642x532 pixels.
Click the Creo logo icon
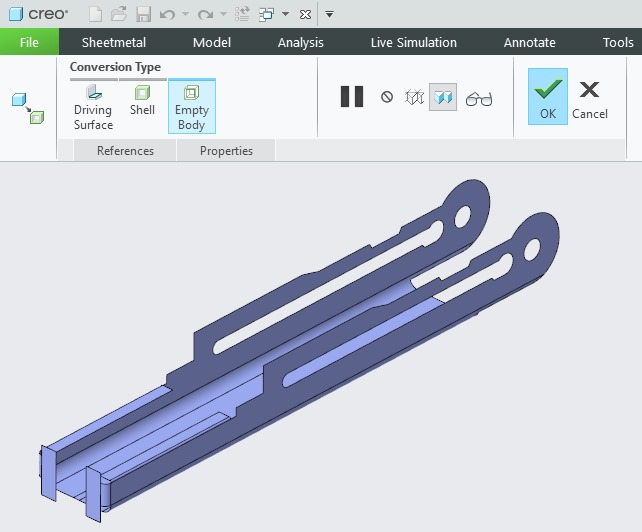(16, 14)
